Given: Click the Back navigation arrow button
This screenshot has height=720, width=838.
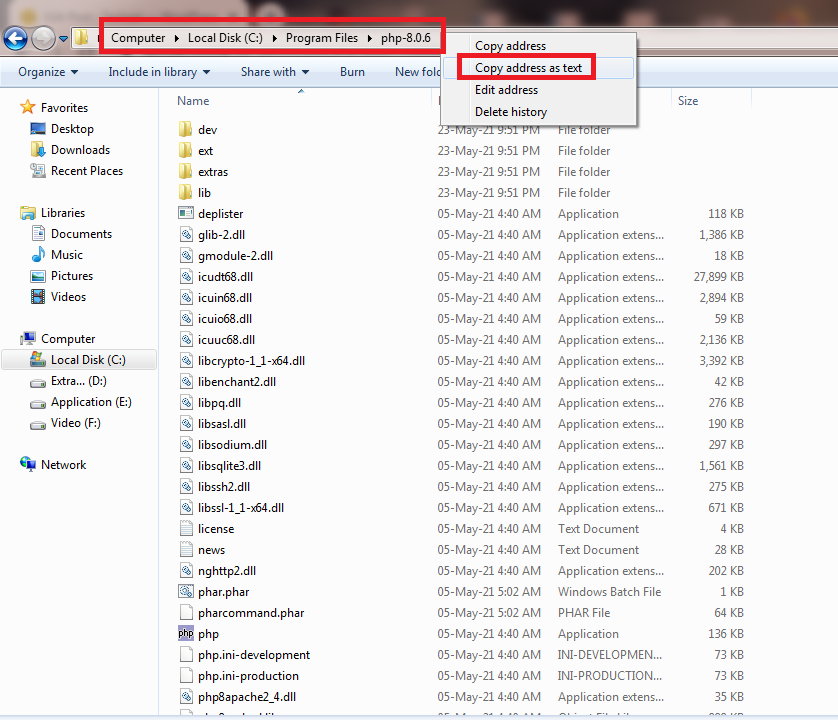Looking at the screenshot, I should click(x=15, y=38).
